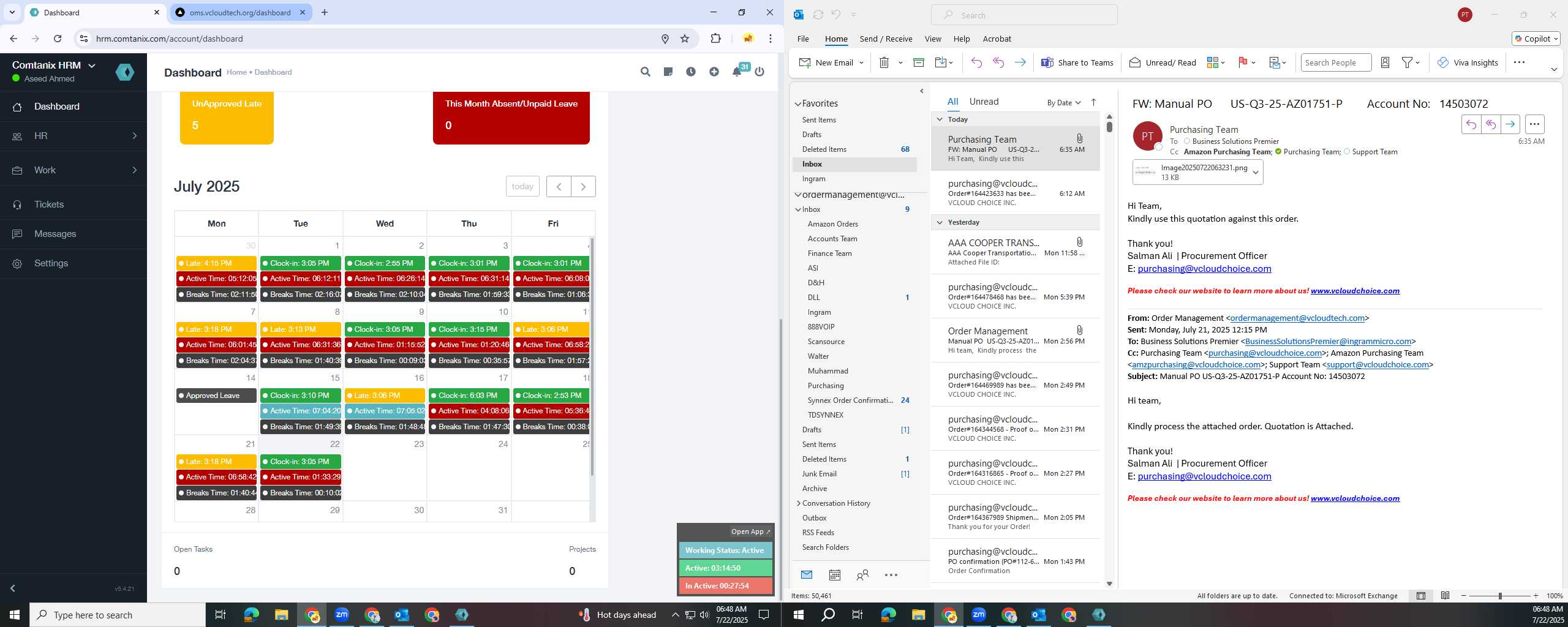
Task: Click the clock timer icon in HRM header
Action: 691,72
